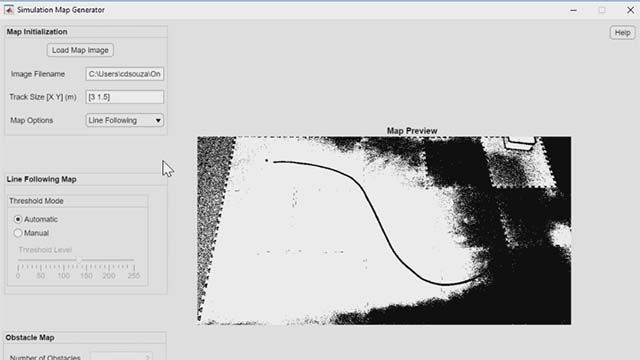Open the Help button
Viewport: 640px width, 360px height.
(622, 33)
